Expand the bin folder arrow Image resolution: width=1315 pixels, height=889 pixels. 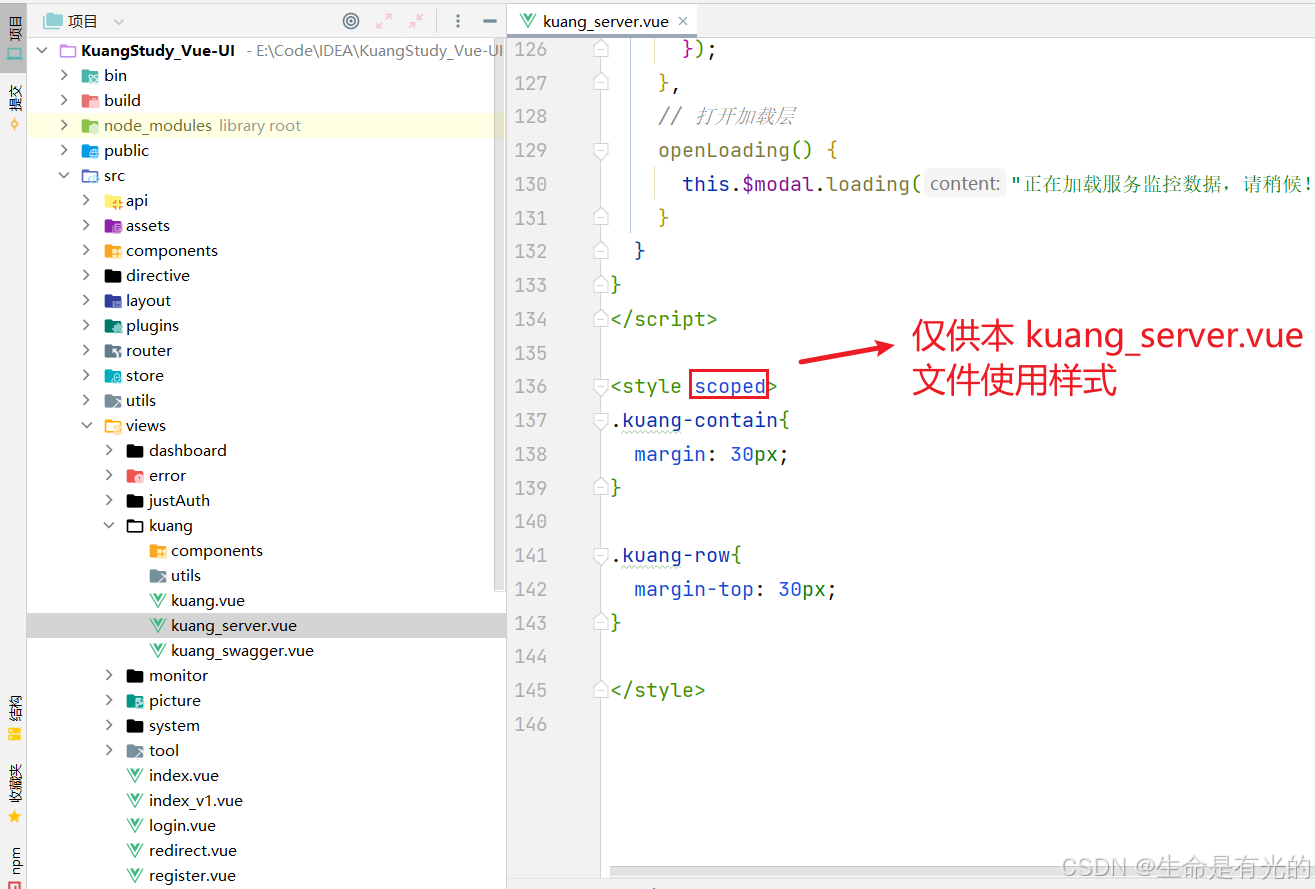[x=64, y=75]
